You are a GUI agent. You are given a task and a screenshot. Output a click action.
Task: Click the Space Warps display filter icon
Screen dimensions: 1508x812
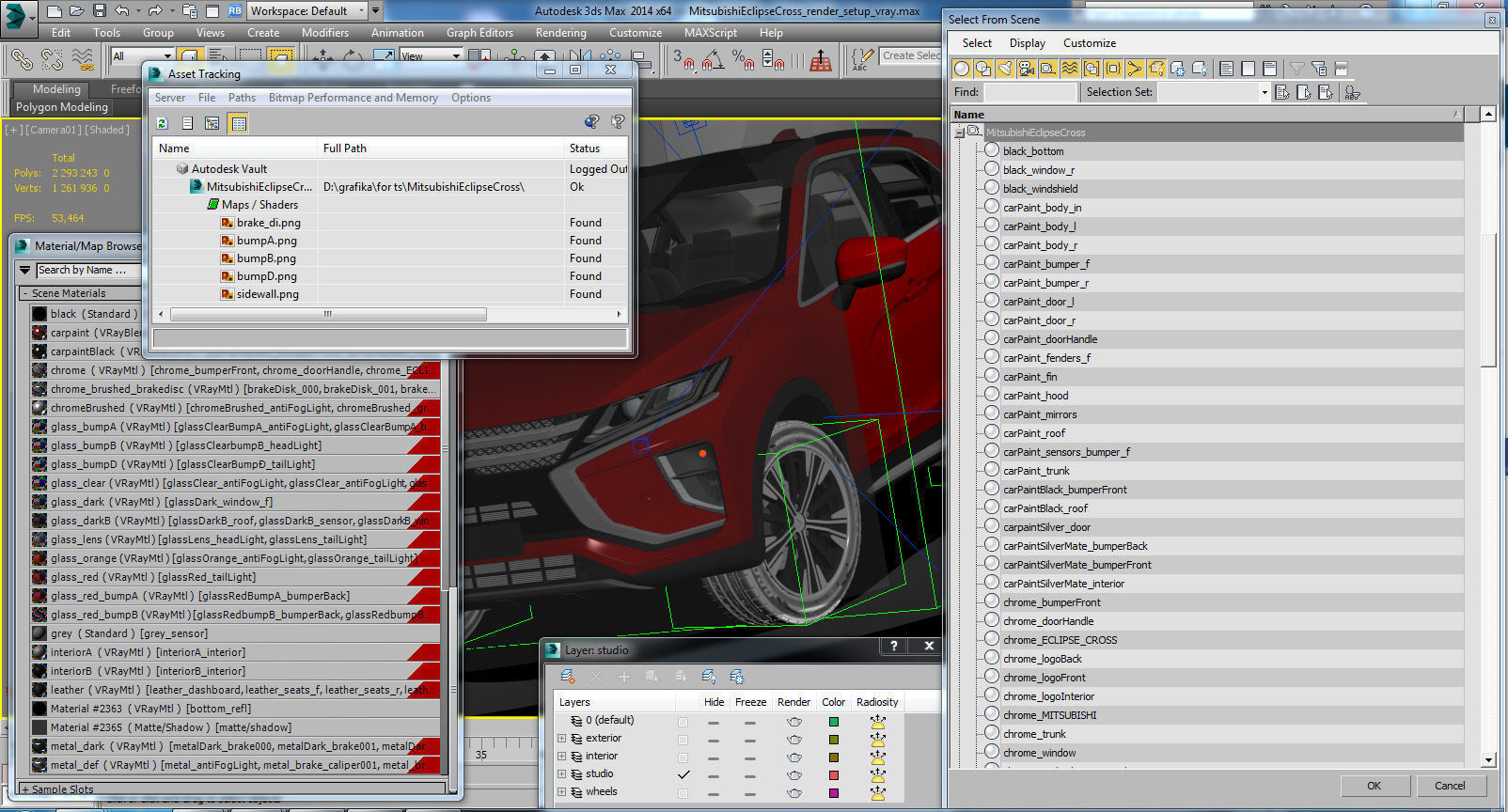pos(1070,69)
